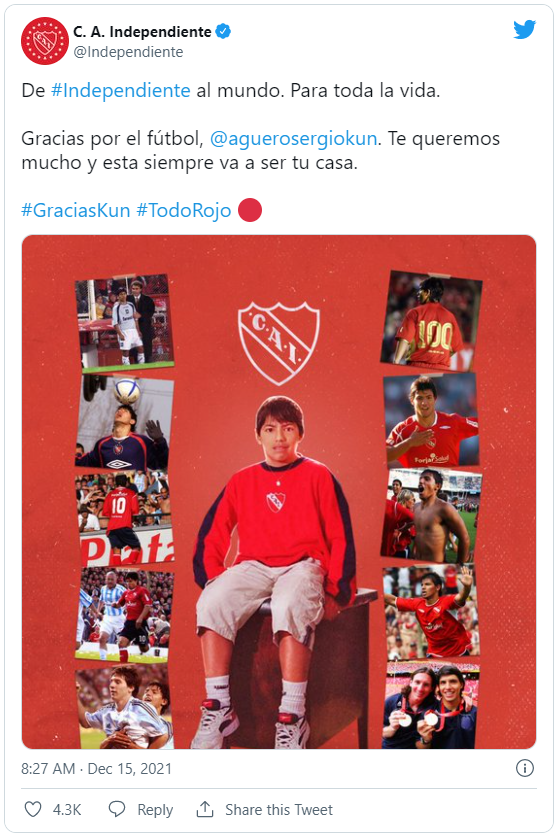Image resolution: width=559 pixels, height=835 pixels.
Task: Click the 4.3K likes count
Action: (x=67, y=810)
